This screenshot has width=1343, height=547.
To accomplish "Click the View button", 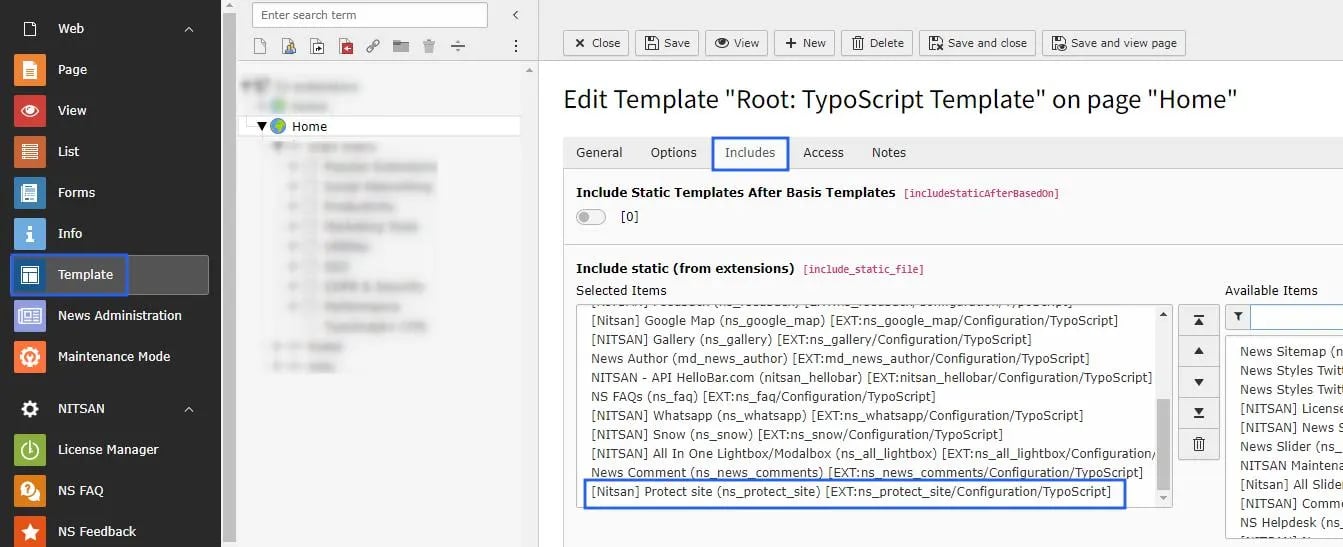I will tap(736, 43).
